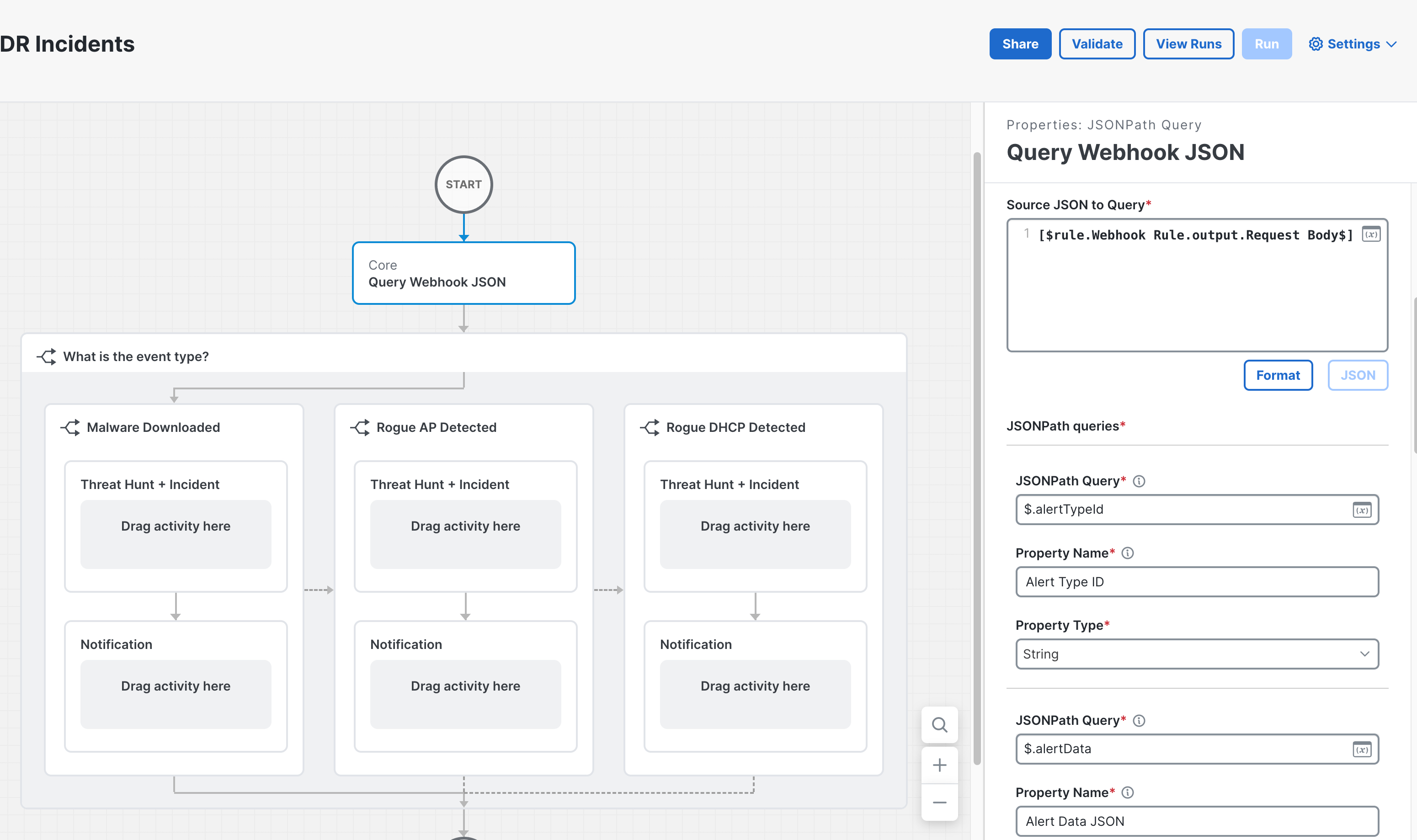1417x840 pixels.
Task: Select the 'What is the event type?' header
Action: click(x=463, y=354)
